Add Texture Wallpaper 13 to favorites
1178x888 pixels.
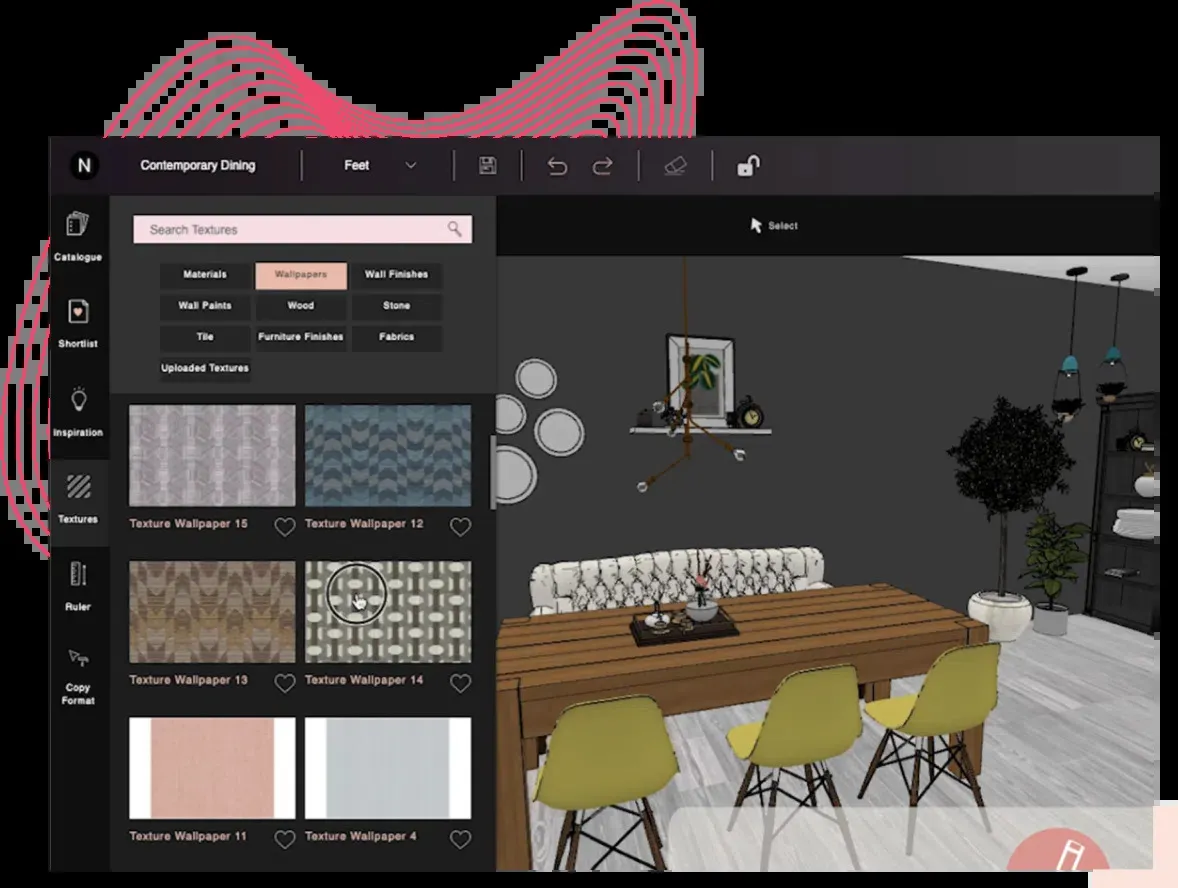tap(285, 683)
